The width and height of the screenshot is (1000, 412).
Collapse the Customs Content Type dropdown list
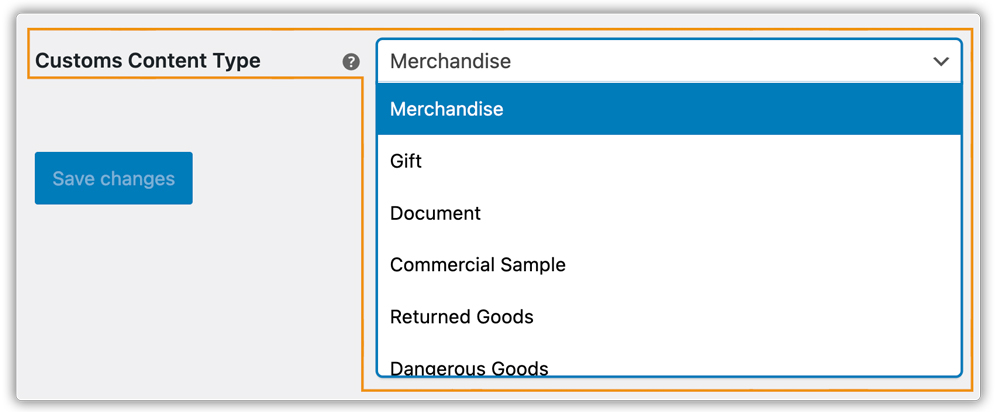tap(940, 61)
